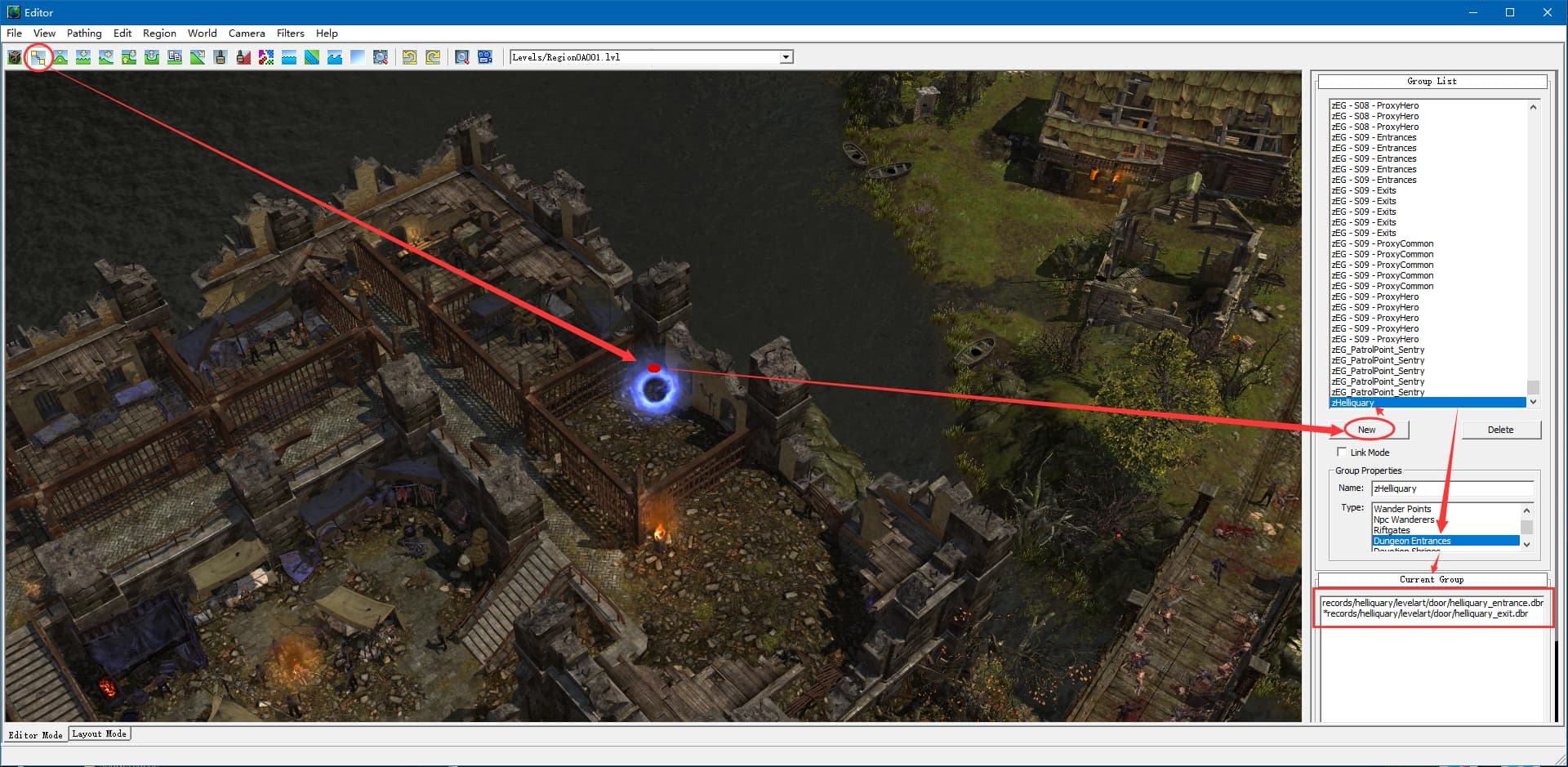This screenshot has width=1568, height=767.
Task: Select Riftgates in the Type list
Action: click(1392, 530)
